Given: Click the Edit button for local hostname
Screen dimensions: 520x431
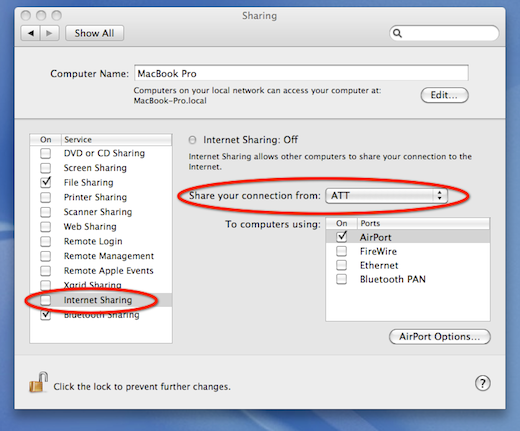Looking at the screenshot, I should click(444, 95).
